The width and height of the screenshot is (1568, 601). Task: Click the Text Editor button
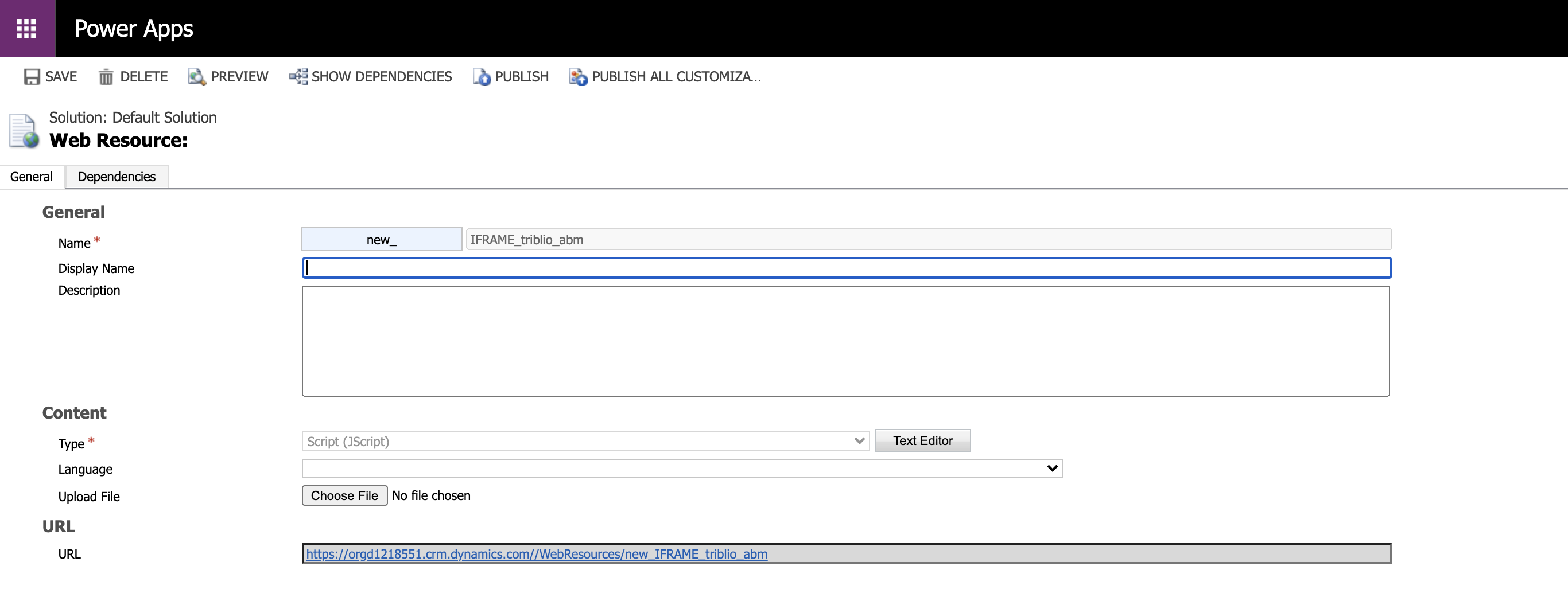pos(922,440)
